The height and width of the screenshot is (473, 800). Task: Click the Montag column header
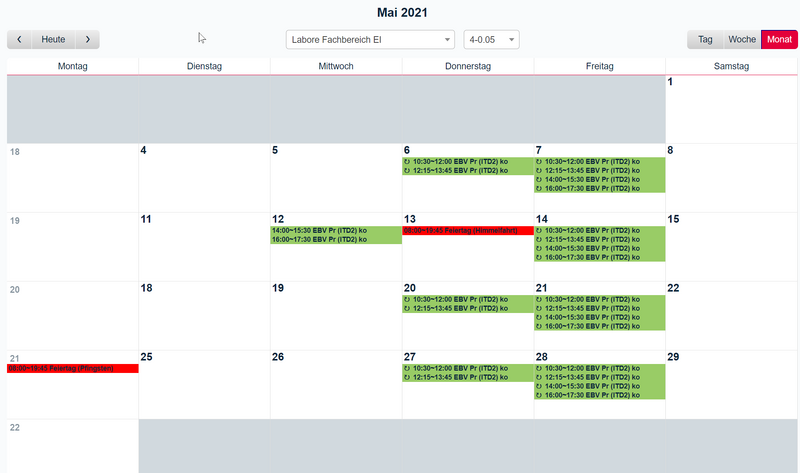point(72,66)
